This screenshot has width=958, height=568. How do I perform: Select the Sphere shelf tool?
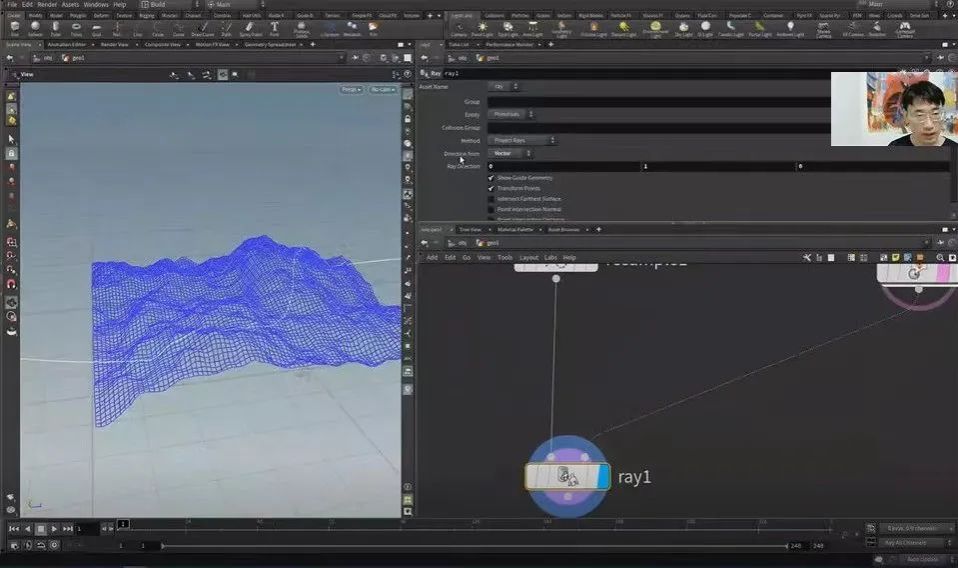(x=35, y=28)
